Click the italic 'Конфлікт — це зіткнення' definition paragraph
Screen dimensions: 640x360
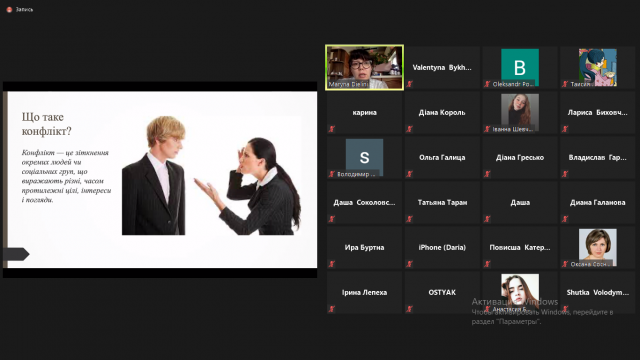pyautogui.click(x=66, y=176)
